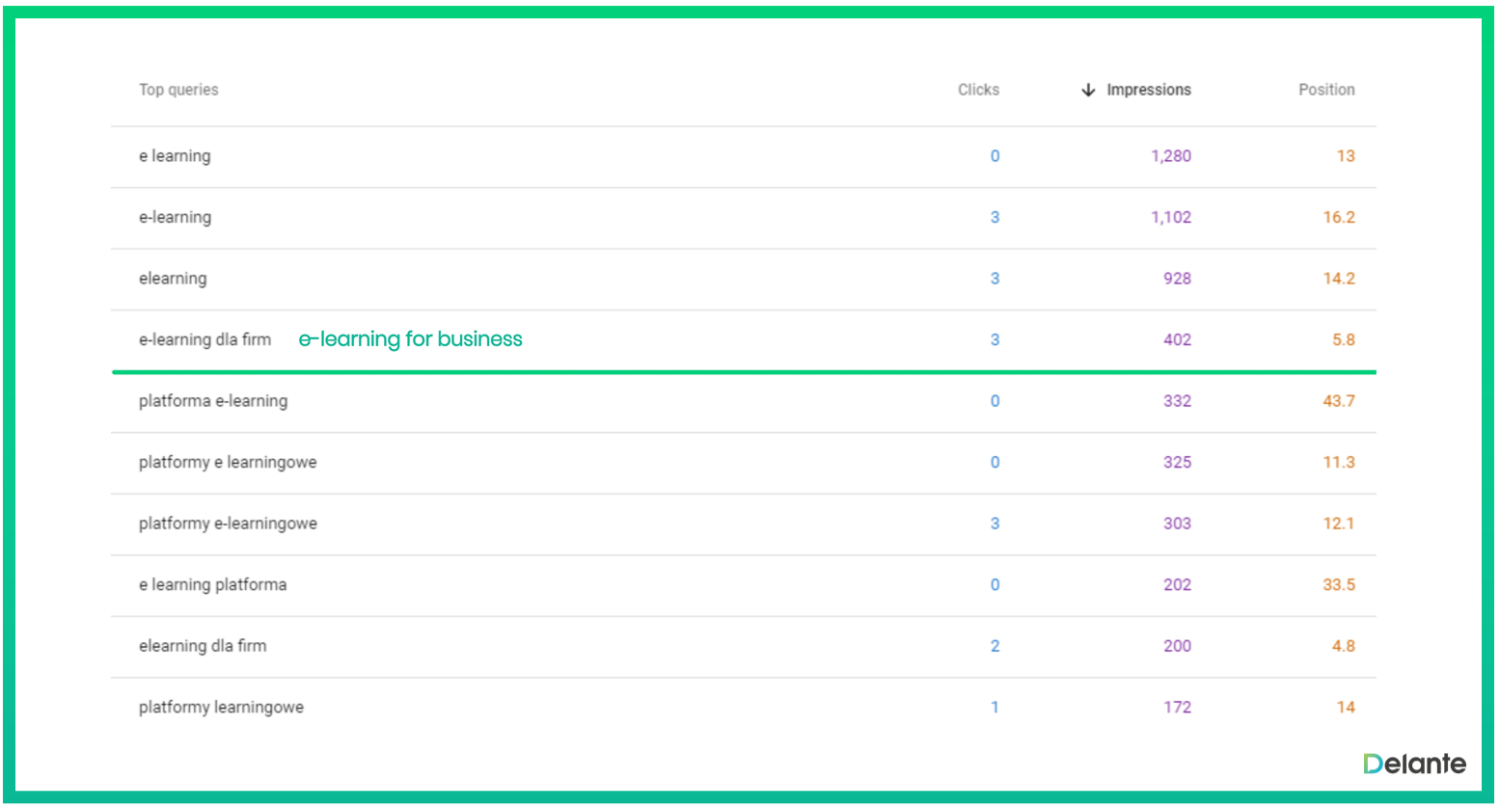Select the 'elearning dla firm' query row
This screenshot has height=807, width=1500.
203,646
